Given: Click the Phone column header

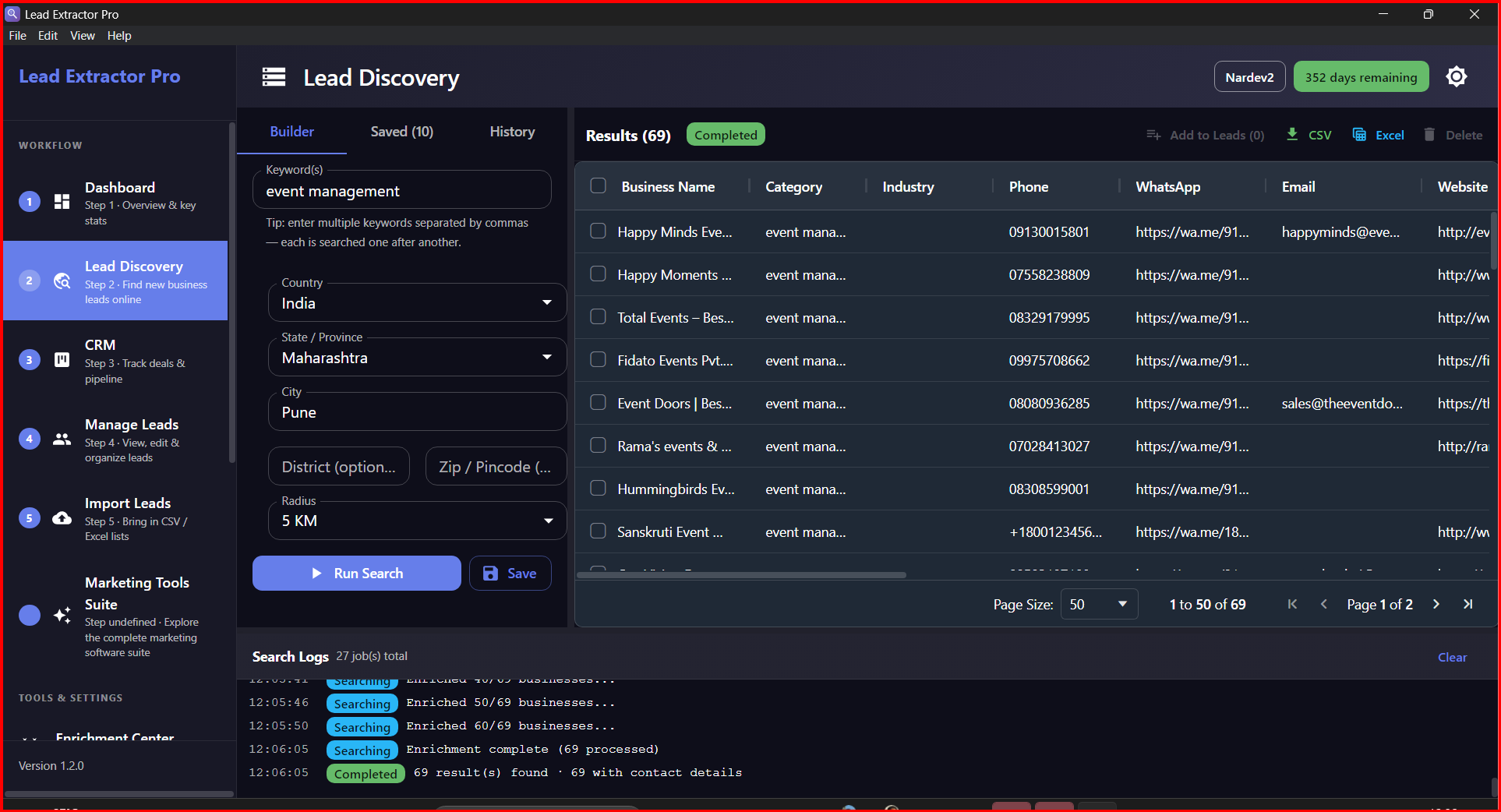Looking at the screenshot, I should tap(1028, 186).
